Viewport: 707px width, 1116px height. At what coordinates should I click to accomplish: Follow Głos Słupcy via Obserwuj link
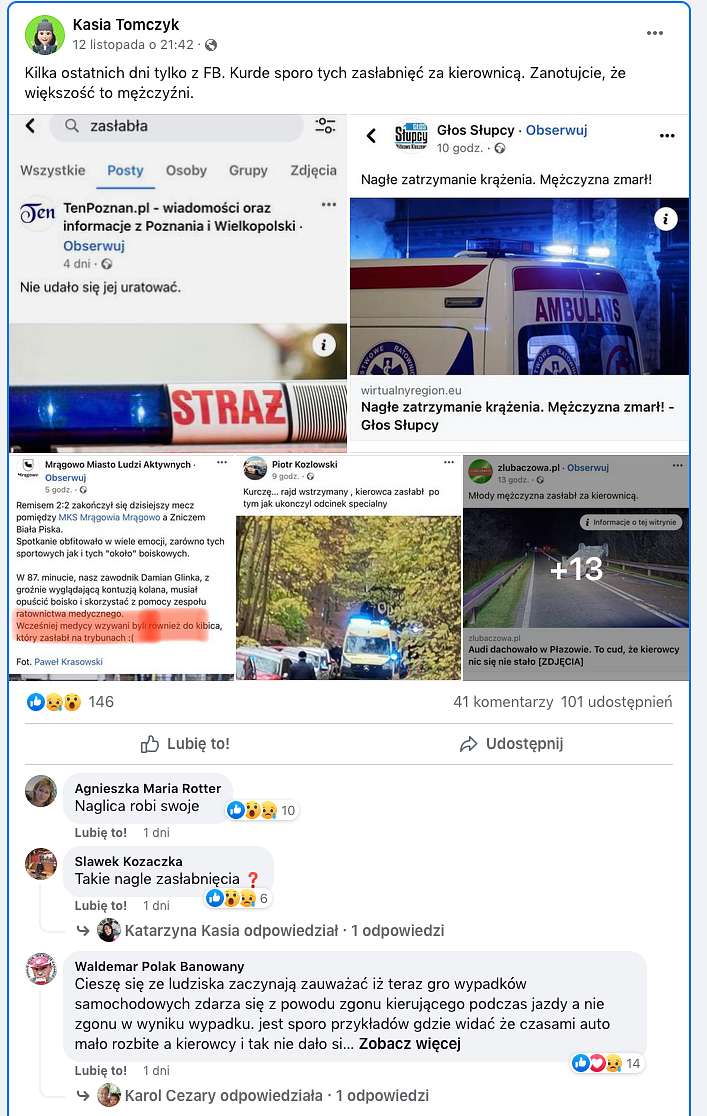coord(556,130)
